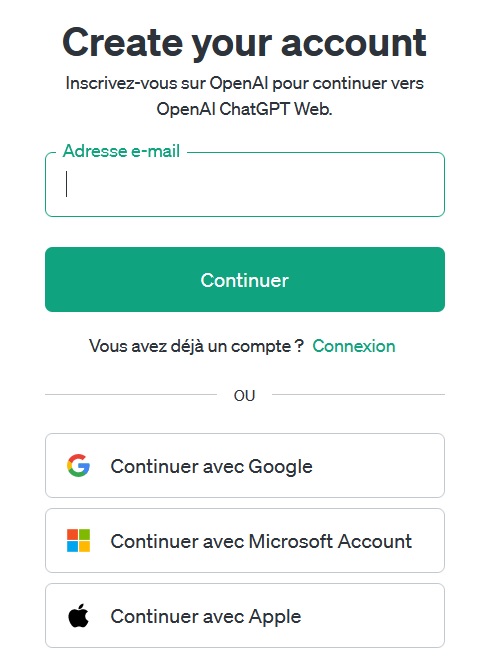Screen dimensions: 497x662
Task: Click the Google logo icon
Action: [78, 466]
